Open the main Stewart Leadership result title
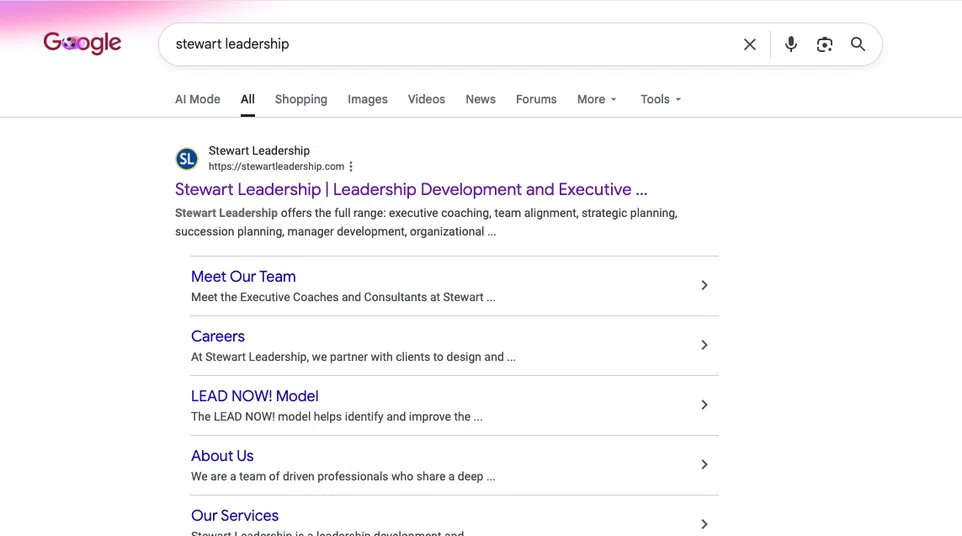This screenshot has width=962, height=536. [411, 190]
